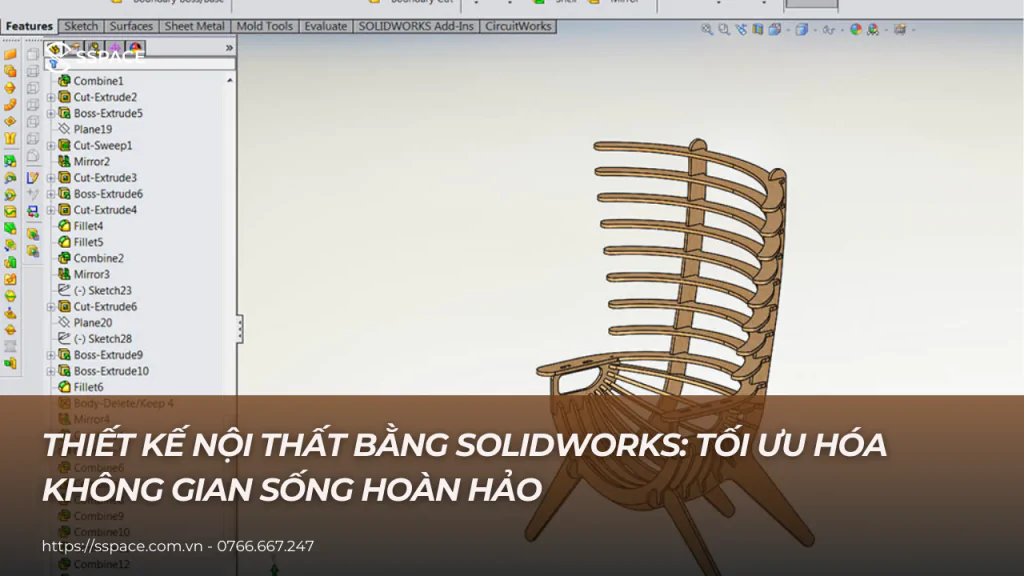Screen dimensions: 1024x576
Task: Select Plane20 in the feature tree
Action: tap(92, 323)
